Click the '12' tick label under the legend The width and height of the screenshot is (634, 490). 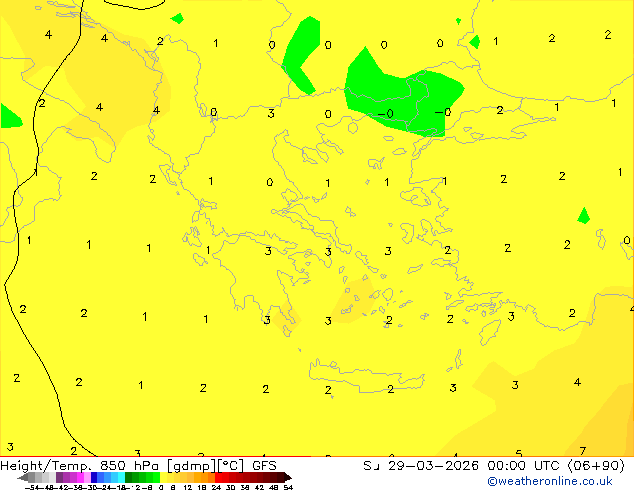click(188, 487)
